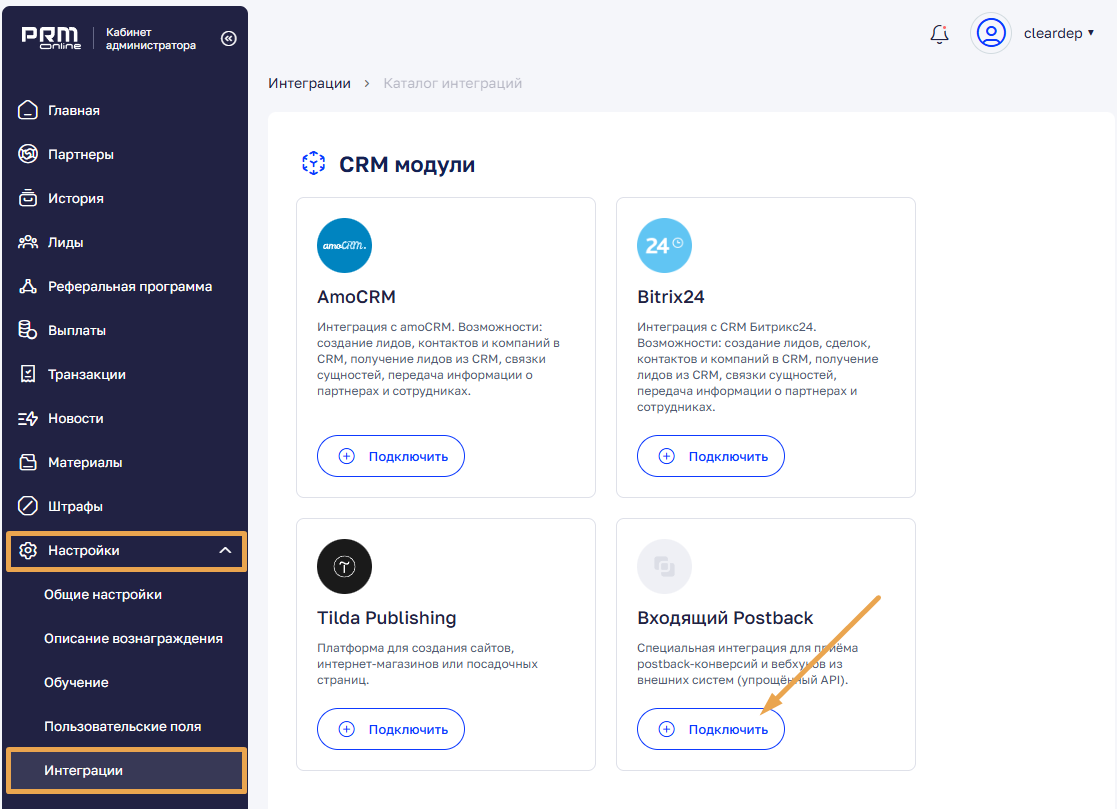This screenshot has height=809, width=1117.
Task: Click the Tilda Publishing logo icon
Action: [x=344, y=567]
